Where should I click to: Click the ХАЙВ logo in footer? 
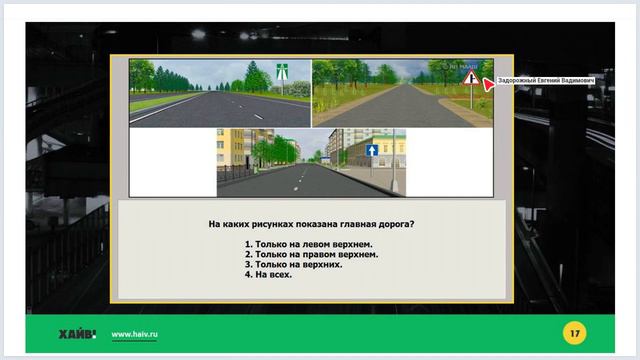(78, 335)
